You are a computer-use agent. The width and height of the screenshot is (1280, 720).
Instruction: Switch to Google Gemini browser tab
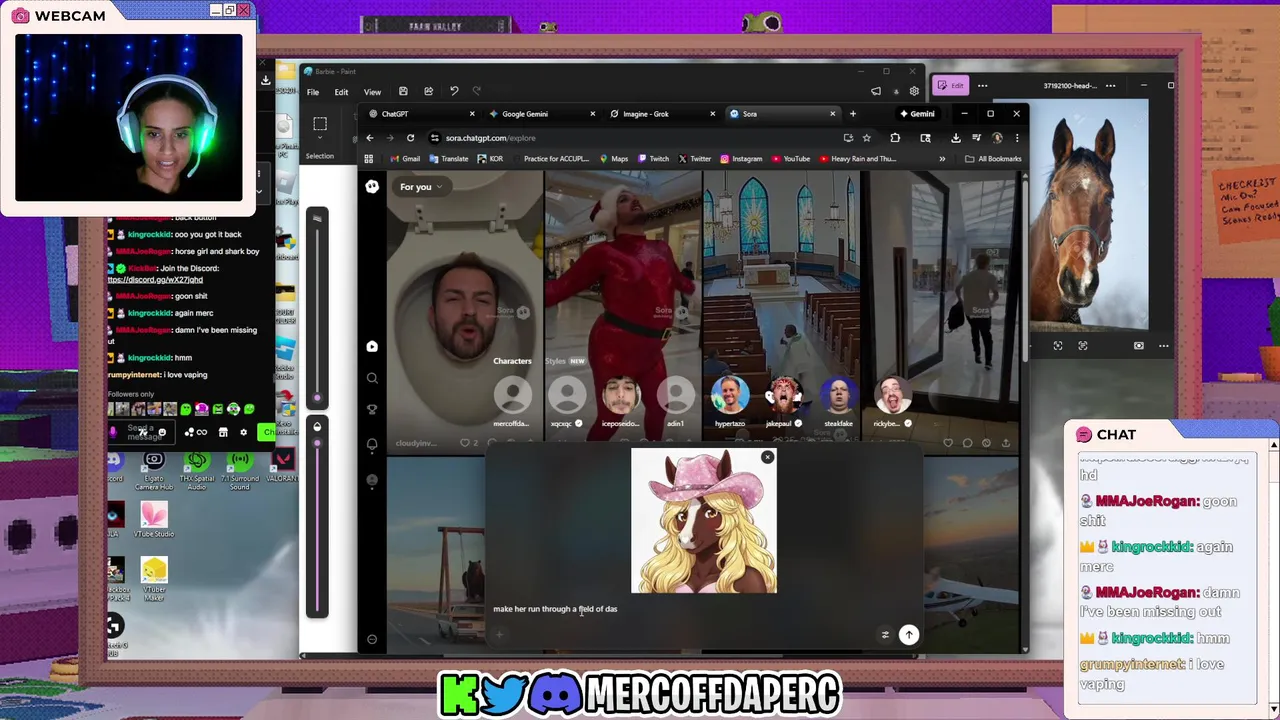pos(542,114)
